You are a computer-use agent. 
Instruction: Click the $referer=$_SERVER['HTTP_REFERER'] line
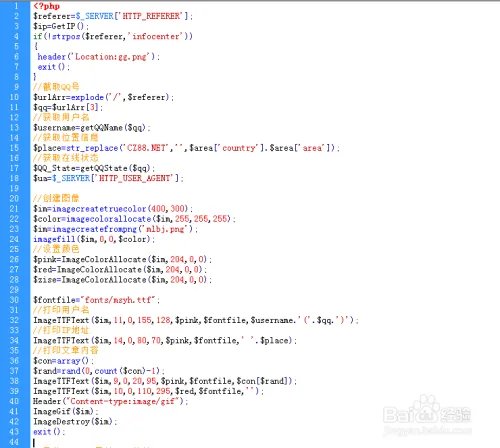click(x=113, y=16)
